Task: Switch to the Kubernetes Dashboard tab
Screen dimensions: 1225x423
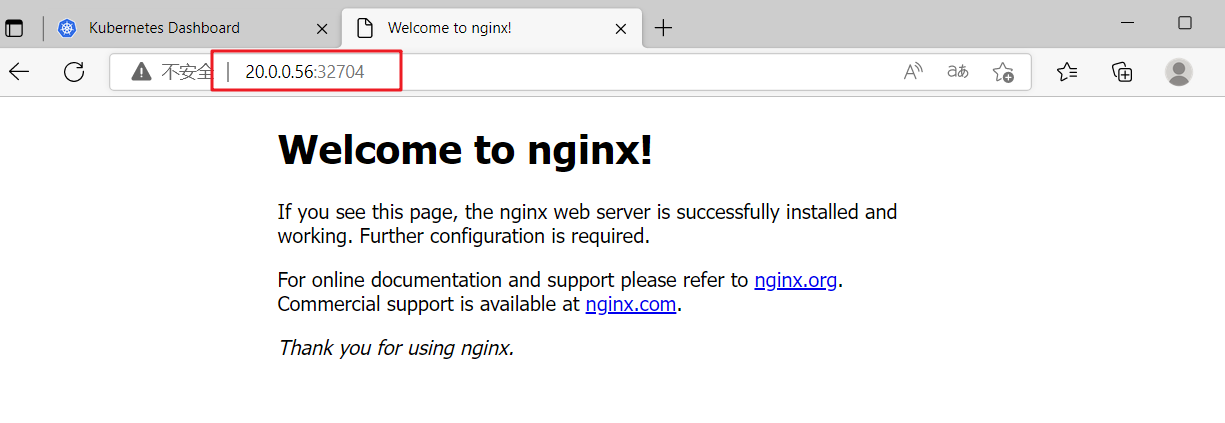Action: [x=193, y=28]
